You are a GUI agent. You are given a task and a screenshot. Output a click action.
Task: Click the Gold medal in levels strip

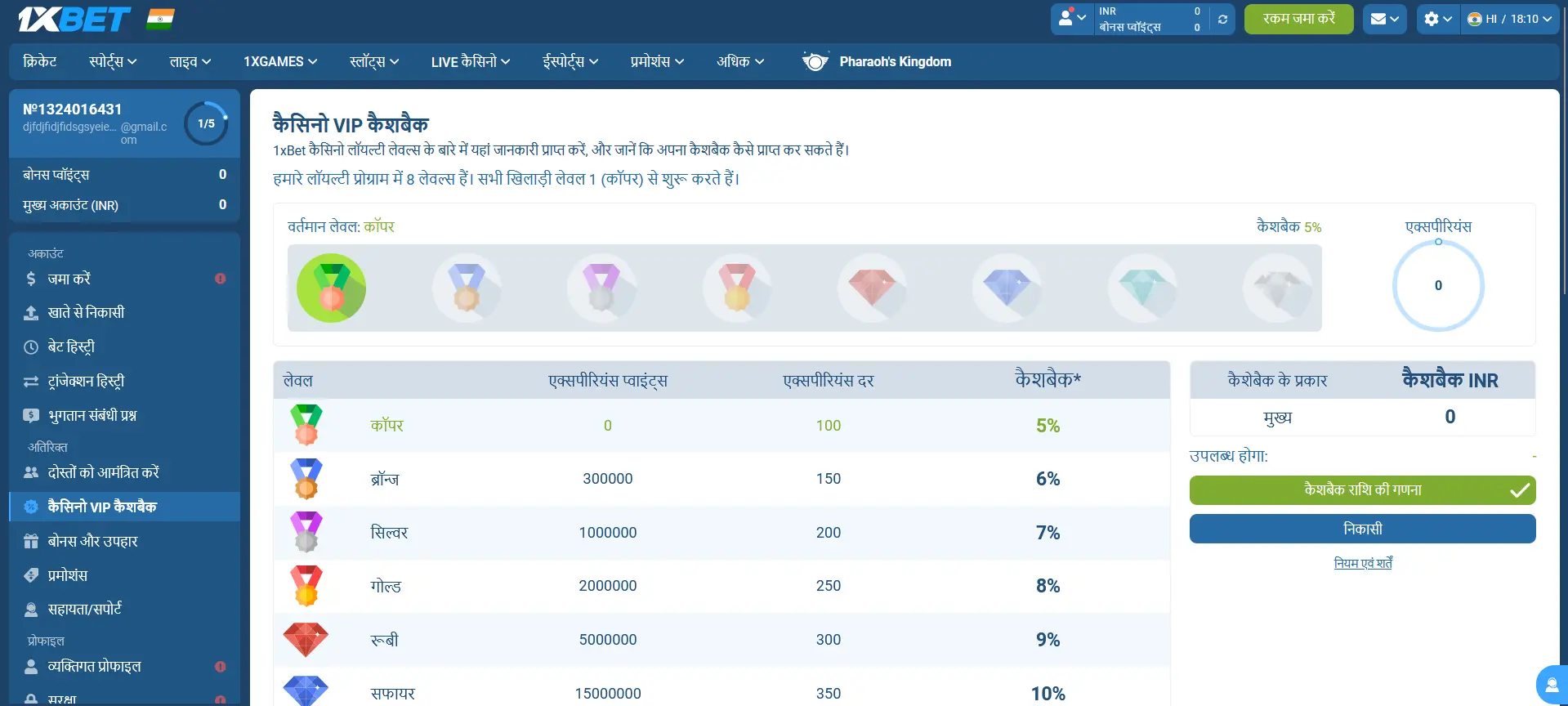coord(737,288)
